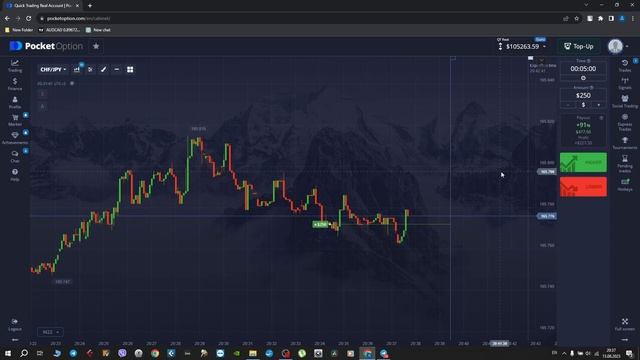Viewport: 640px width, 360px height.
Task: Click the info icon next to Payout
Action: click(601, 118)
